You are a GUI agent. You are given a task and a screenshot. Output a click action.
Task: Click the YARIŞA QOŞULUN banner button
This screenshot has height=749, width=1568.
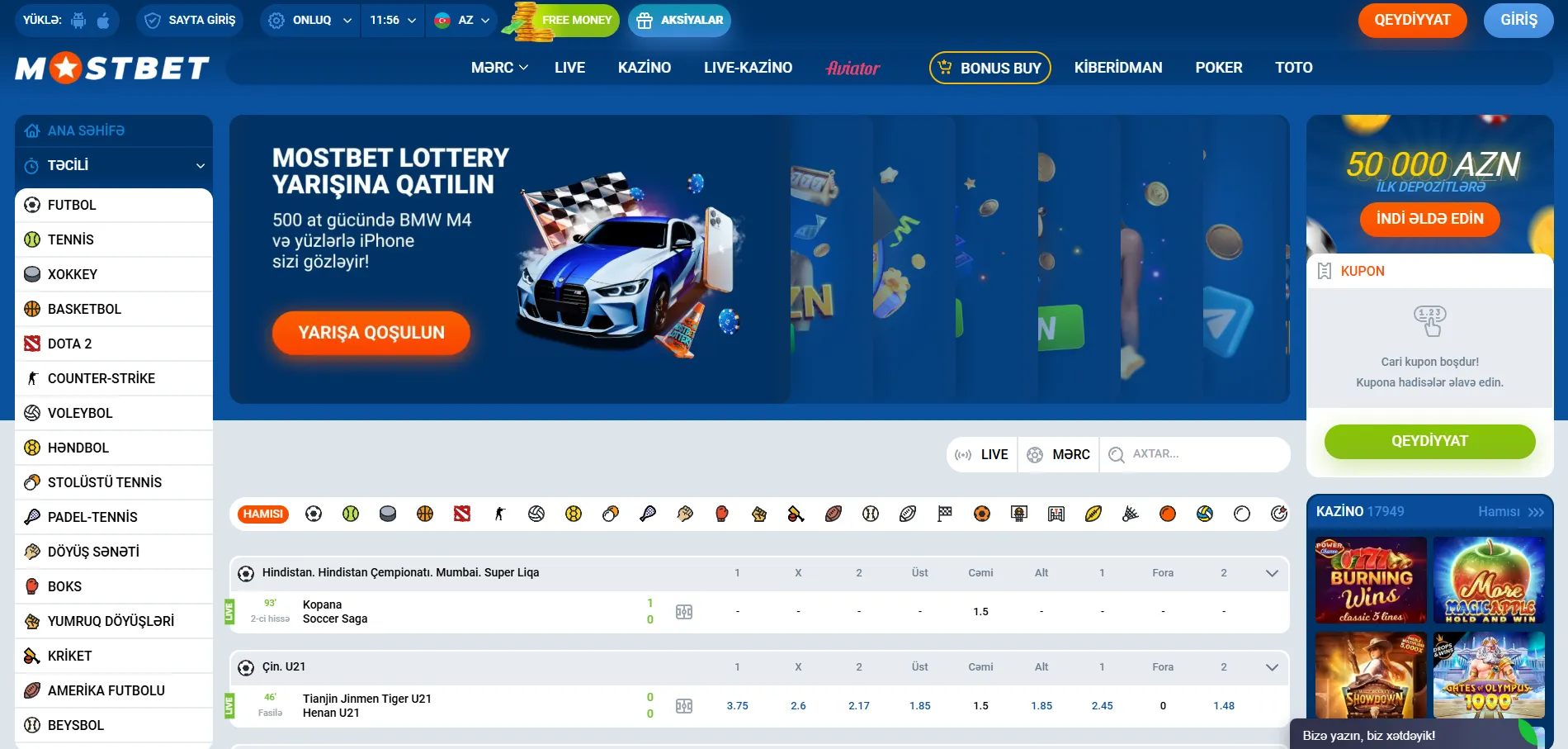click(371, 333)
